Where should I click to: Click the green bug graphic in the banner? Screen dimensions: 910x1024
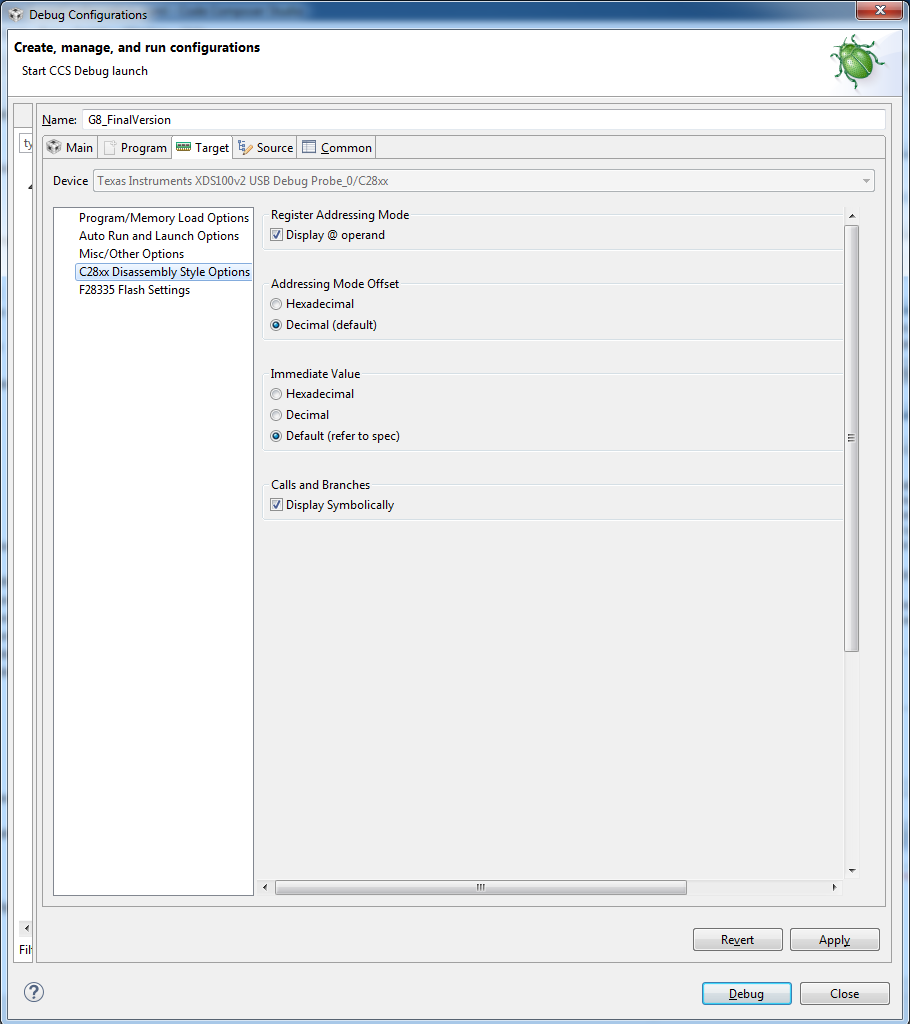pos(855,61)
